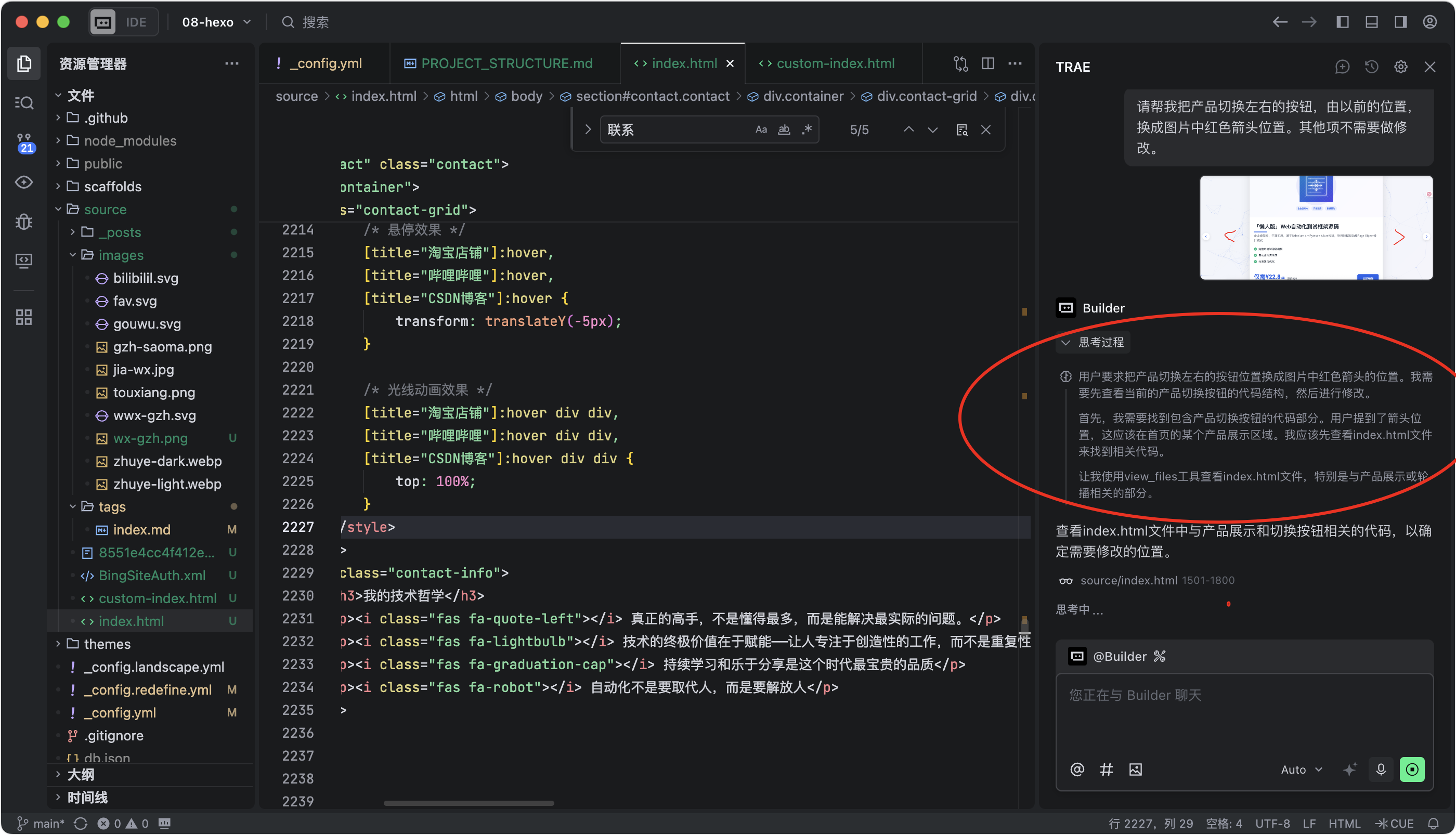
Task: Click the chat history clock icon
Action: (1371, 67)
